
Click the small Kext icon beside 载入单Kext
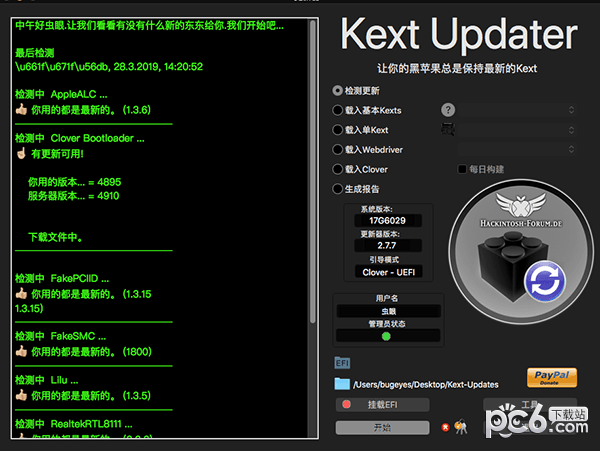click(x=448, y=130)
